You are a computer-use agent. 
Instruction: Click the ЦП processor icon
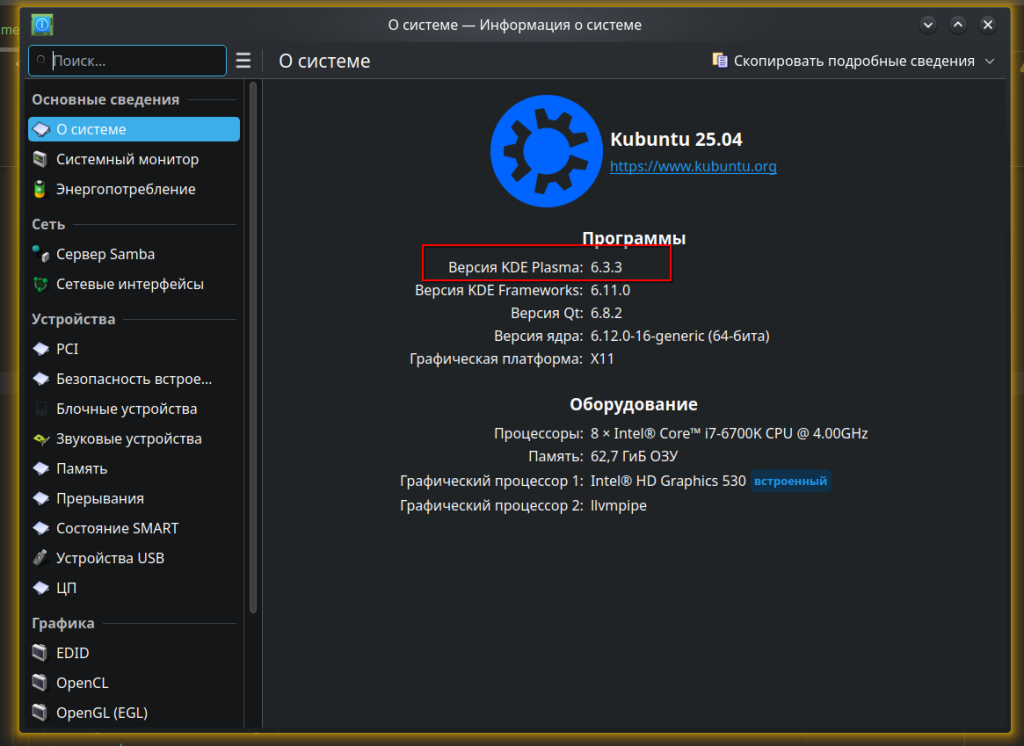click(x=40, y=588)
